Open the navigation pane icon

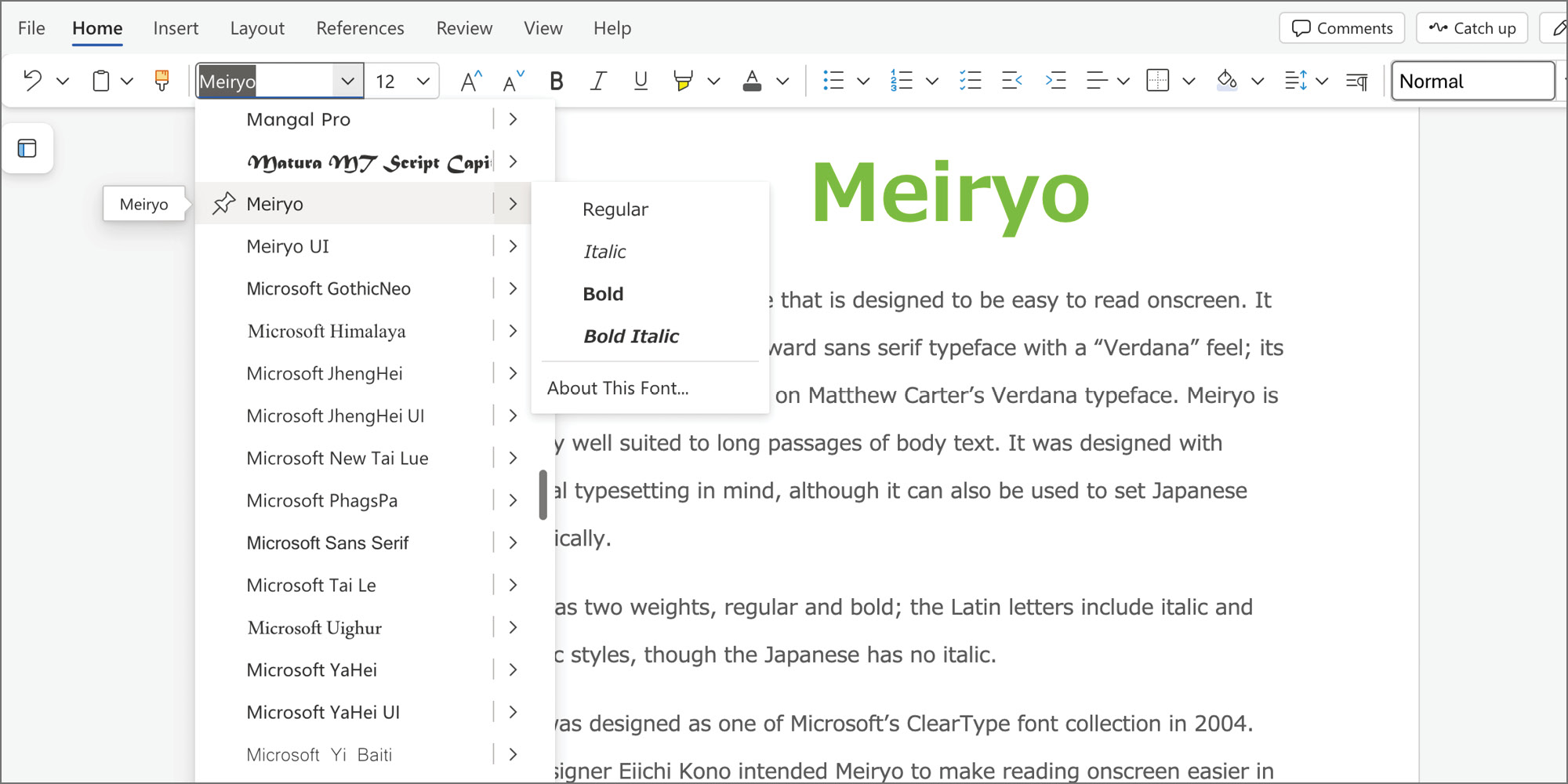coord(27,148)
